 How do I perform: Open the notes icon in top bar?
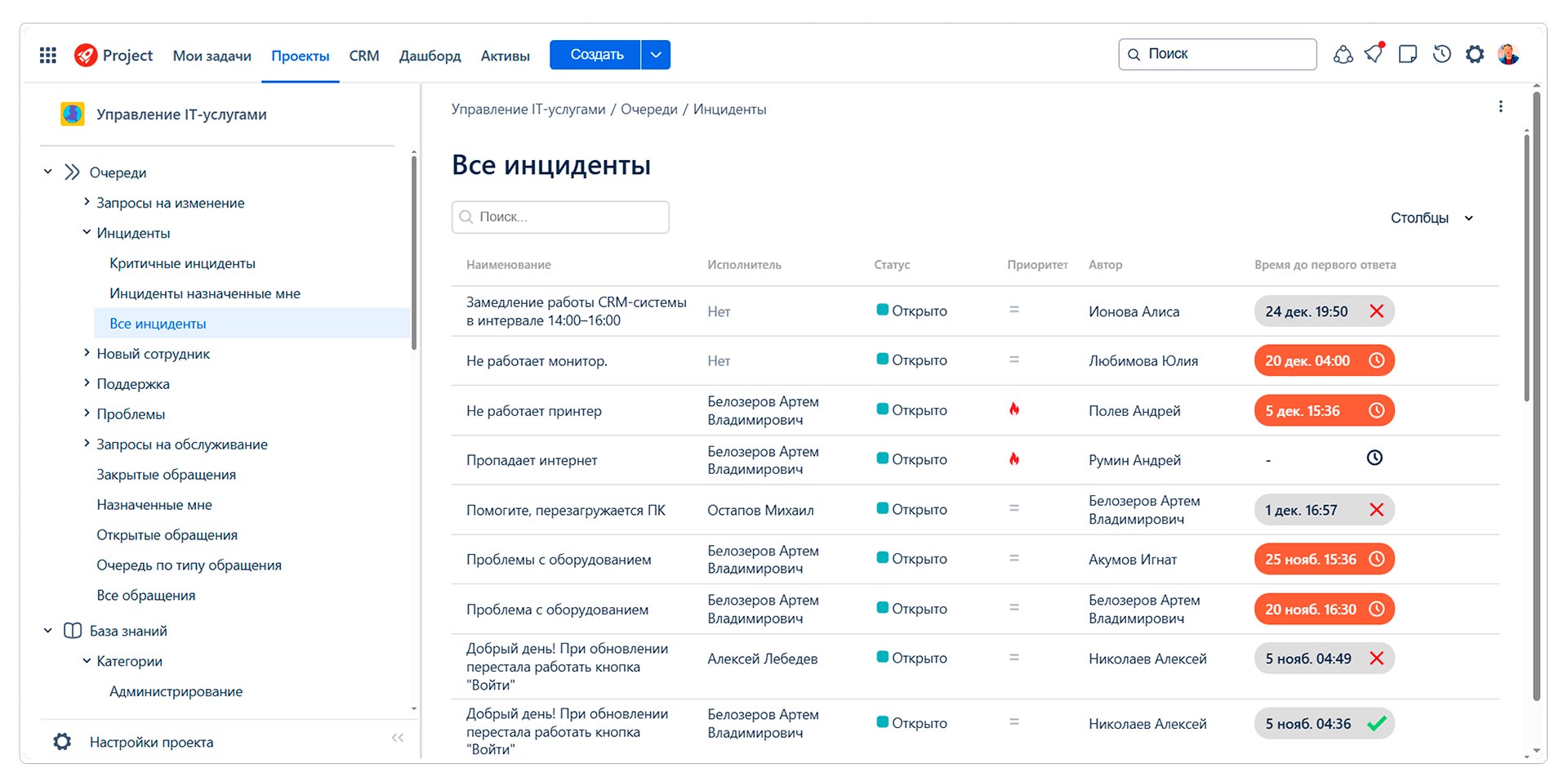(x=1407, y=54)
